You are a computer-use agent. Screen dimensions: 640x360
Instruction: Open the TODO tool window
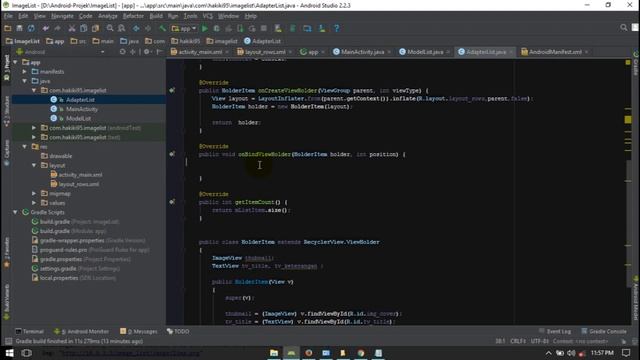pyautogui.click(x=178, y=331)
